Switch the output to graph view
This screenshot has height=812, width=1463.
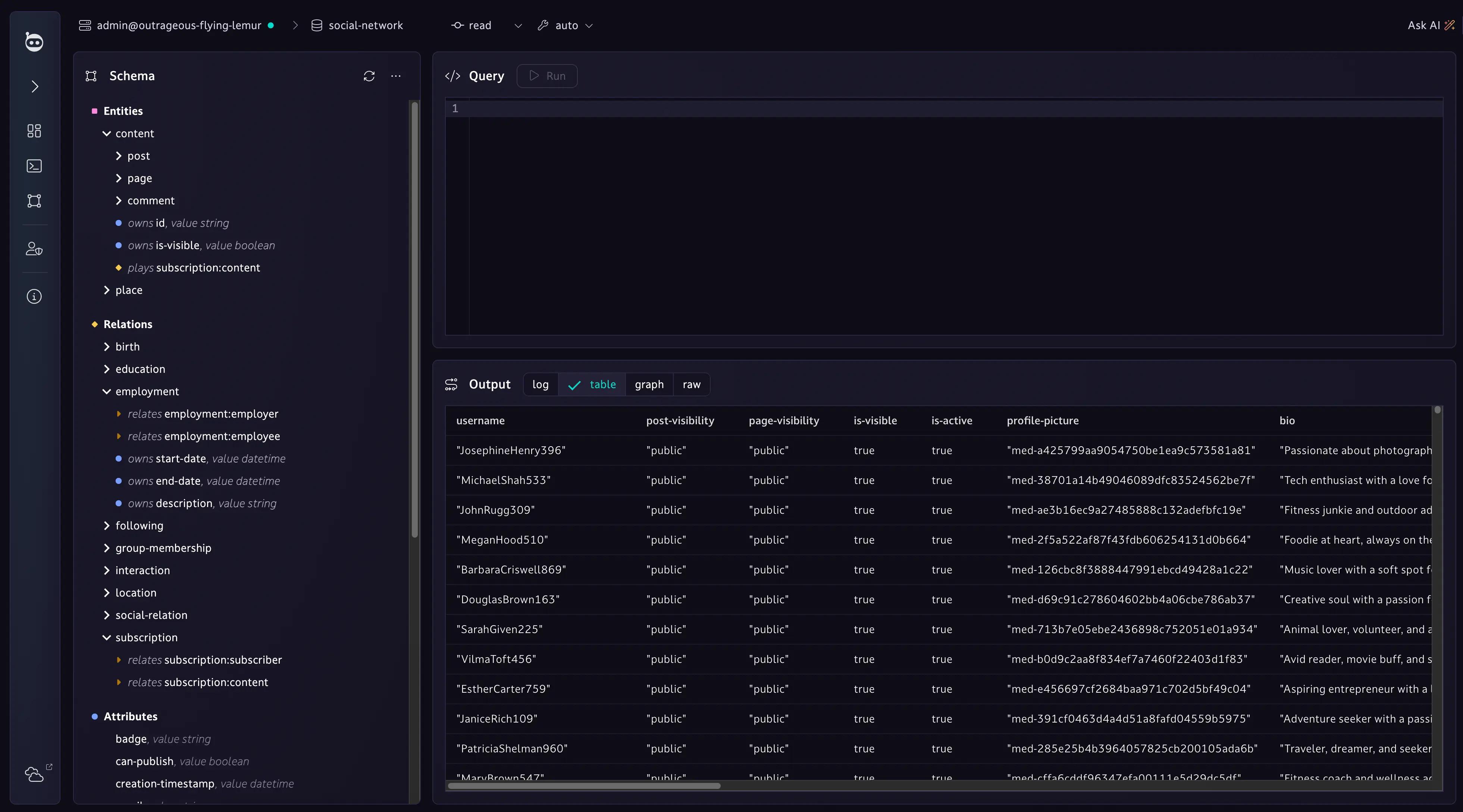(649, 384)
